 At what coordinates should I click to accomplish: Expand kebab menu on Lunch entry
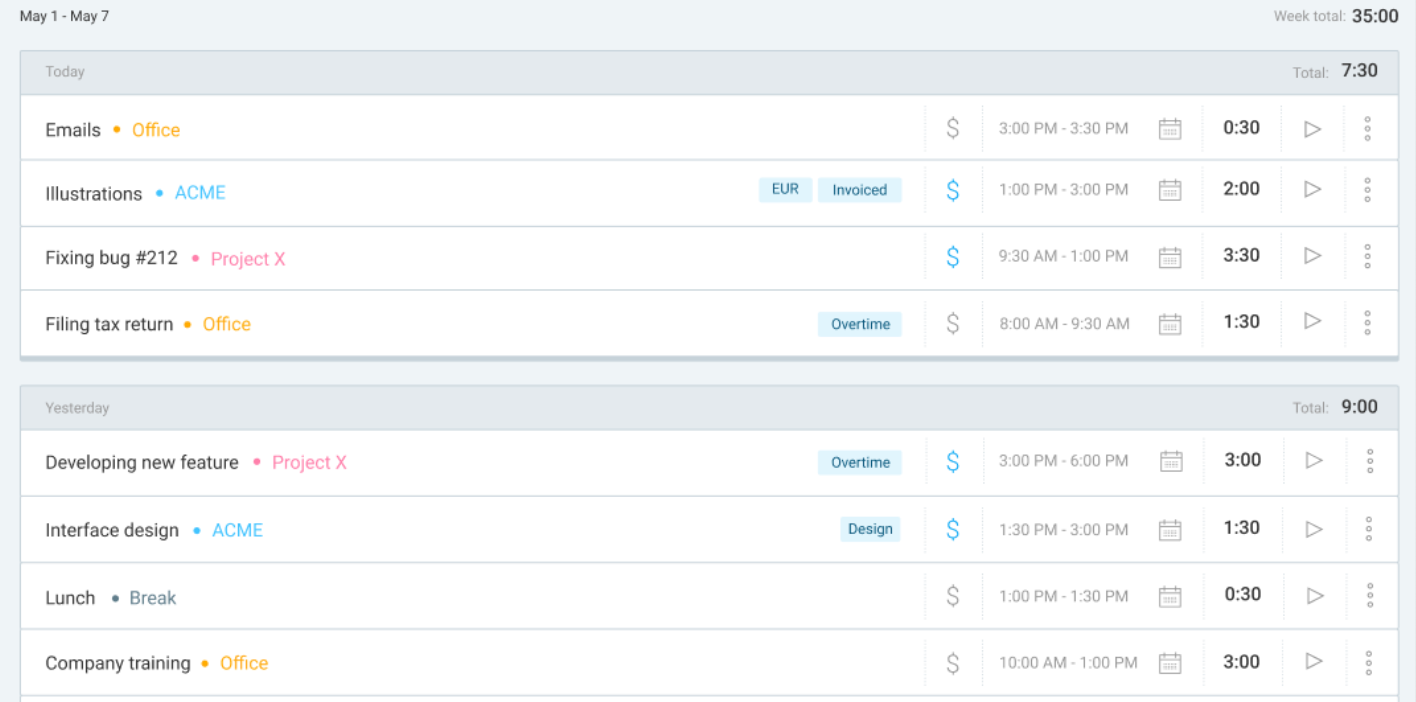(x=1369, y=596)
